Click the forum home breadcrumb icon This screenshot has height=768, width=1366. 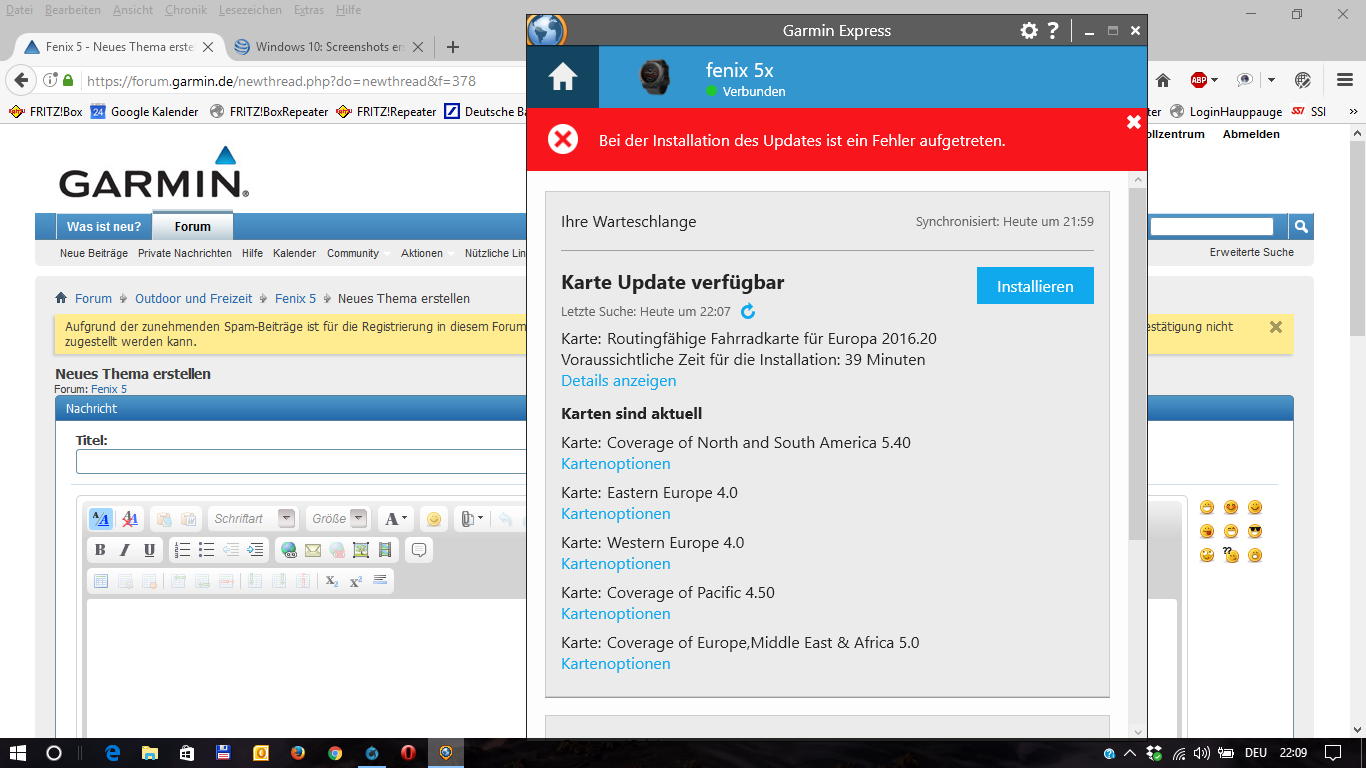pyautogui.click(x=61, y=298)
